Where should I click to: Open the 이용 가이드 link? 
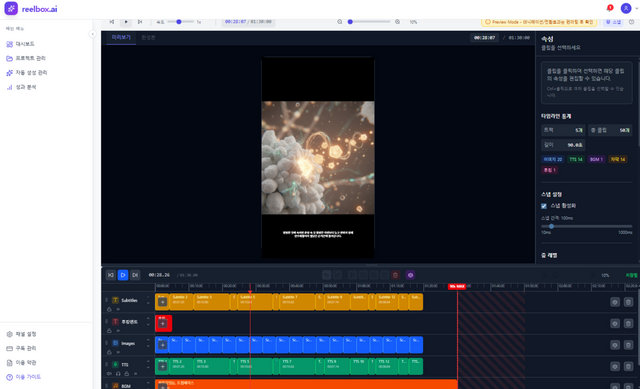[x=24, y=377]
